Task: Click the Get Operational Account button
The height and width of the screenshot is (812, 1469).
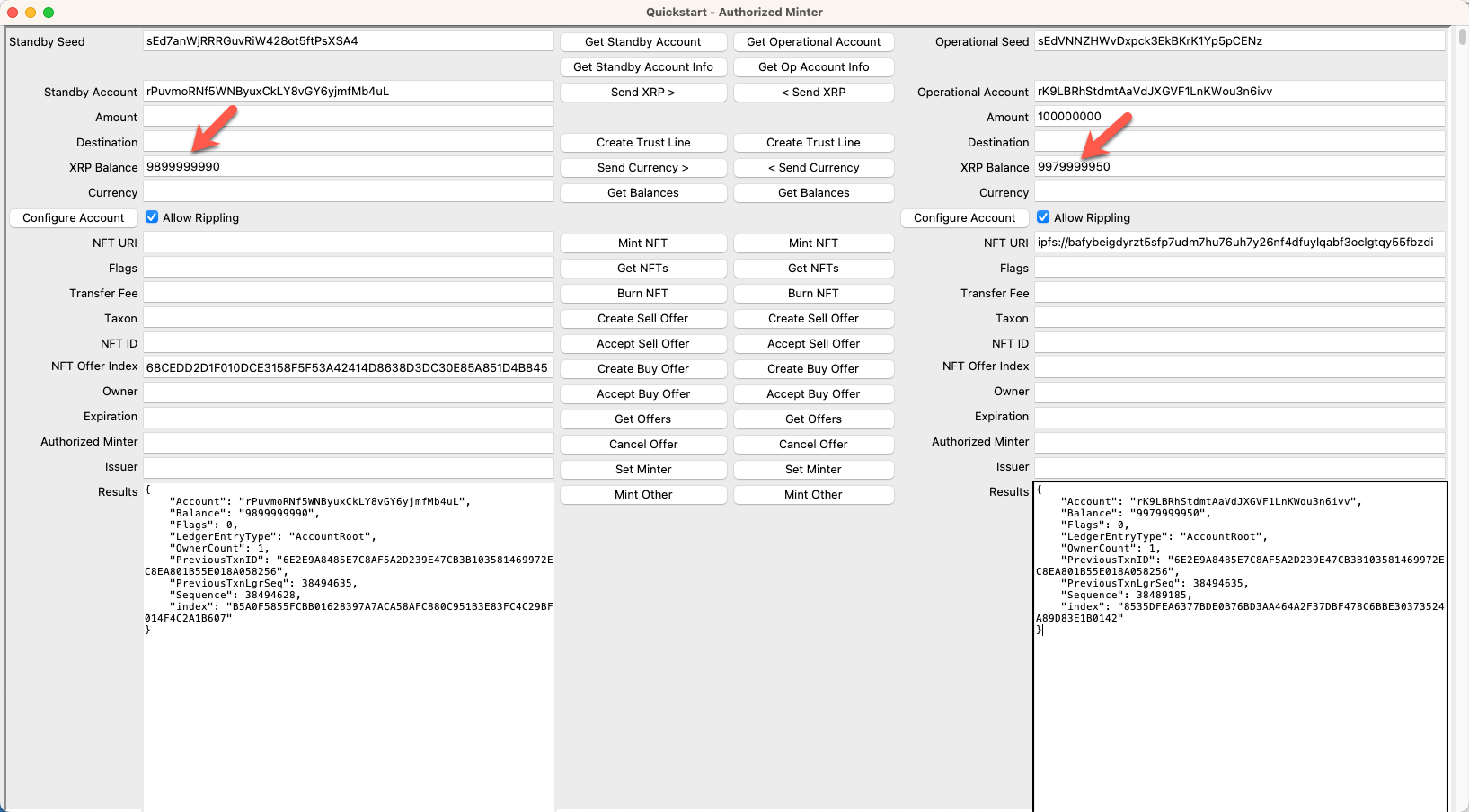Action: (x=813, y=41)
